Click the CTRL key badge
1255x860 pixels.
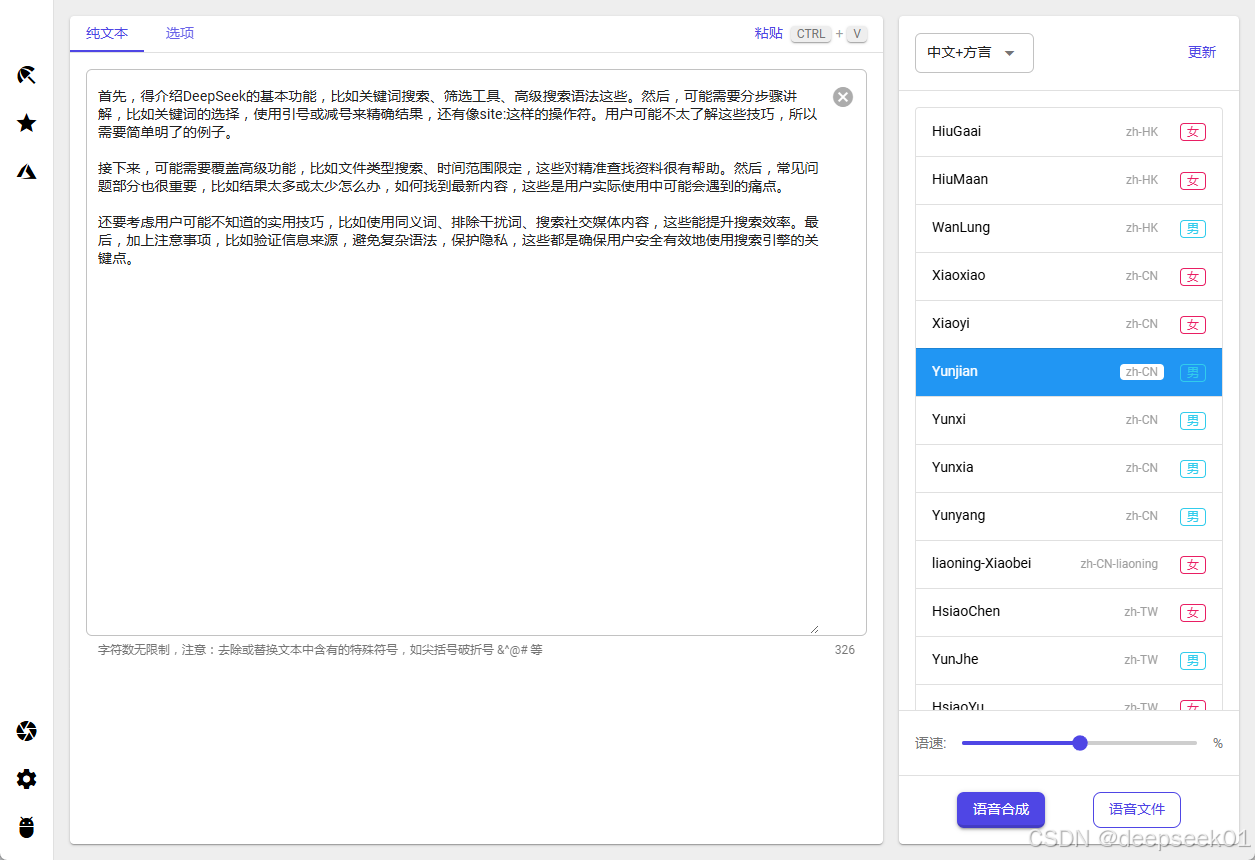811,34
